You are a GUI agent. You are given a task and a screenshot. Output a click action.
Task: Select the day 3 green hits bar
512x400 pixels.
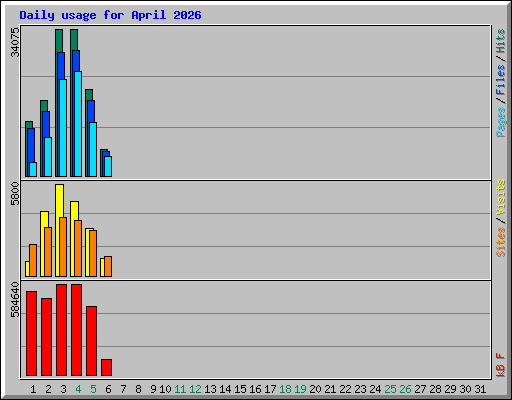coord(59,41)
